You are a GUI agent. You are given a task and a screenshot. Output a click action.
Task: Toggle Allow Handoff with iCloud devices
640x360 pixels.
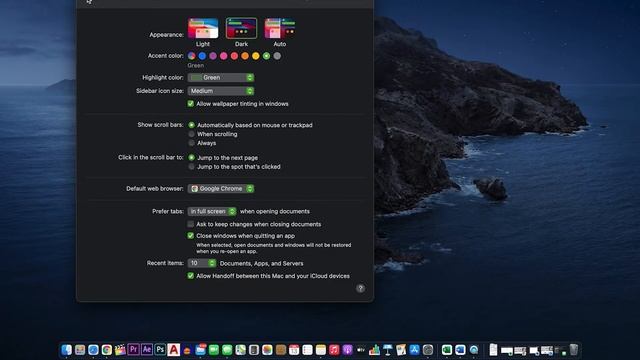click(x=191, y=276)
